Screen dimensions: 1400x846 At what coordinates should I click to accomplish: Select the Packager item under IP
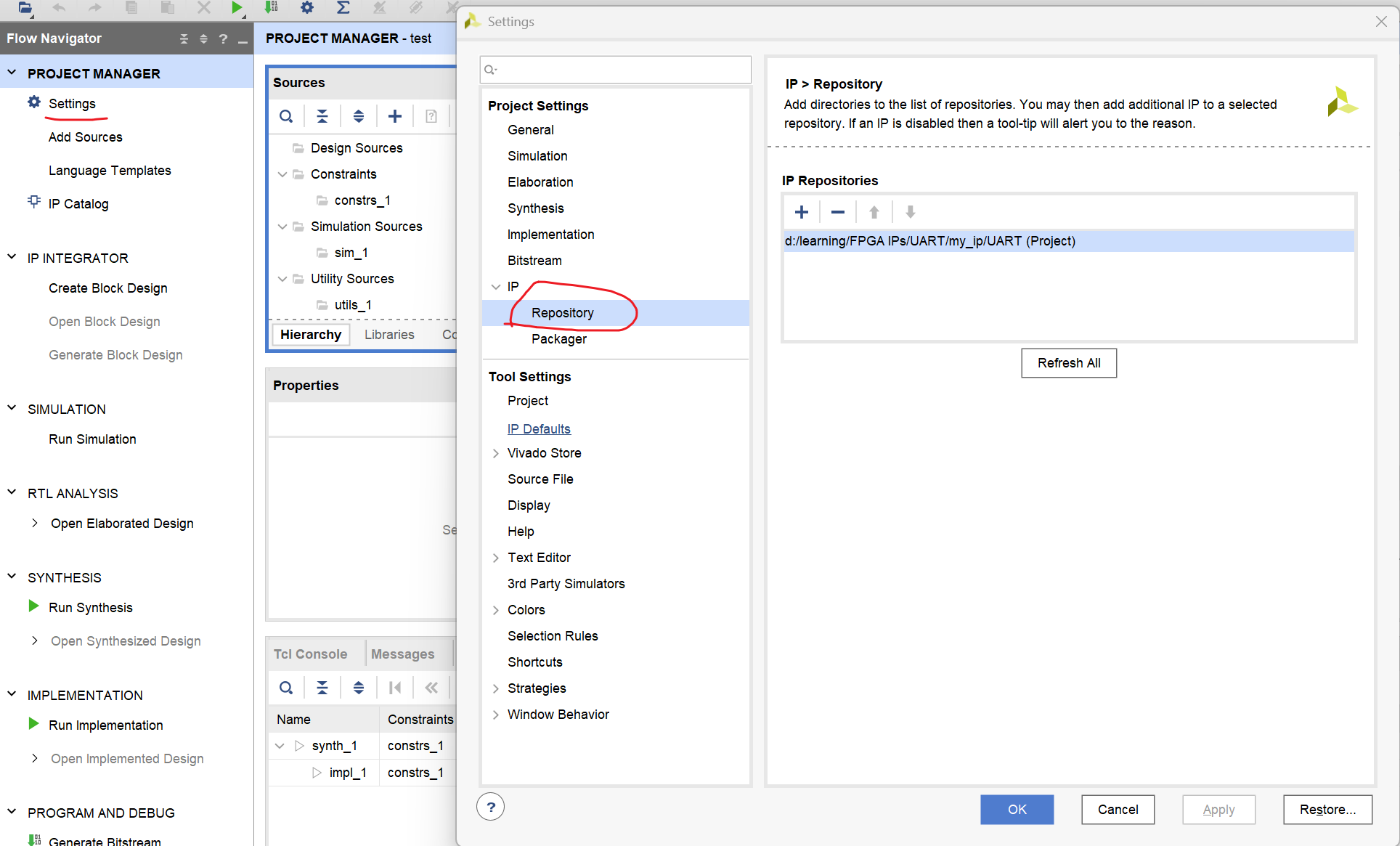(558, 339)
